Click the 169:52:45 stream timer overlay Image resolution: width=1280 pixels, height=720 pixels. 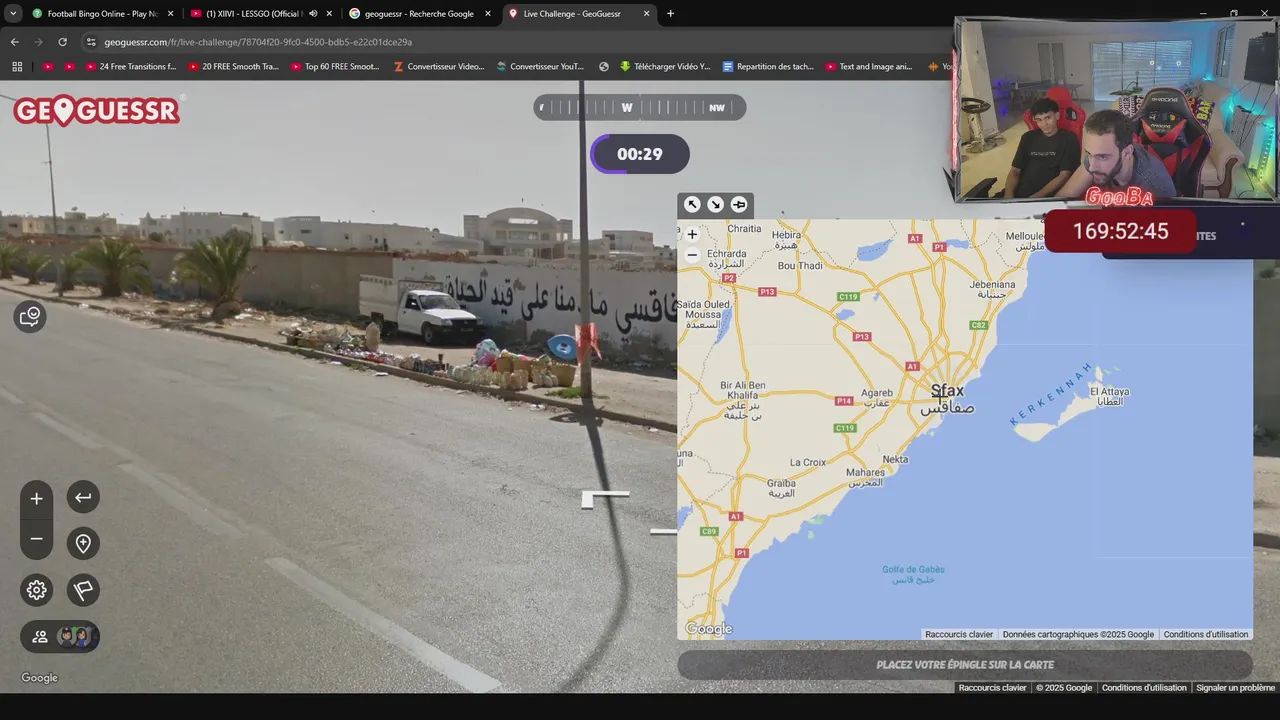pos(1120,231)
